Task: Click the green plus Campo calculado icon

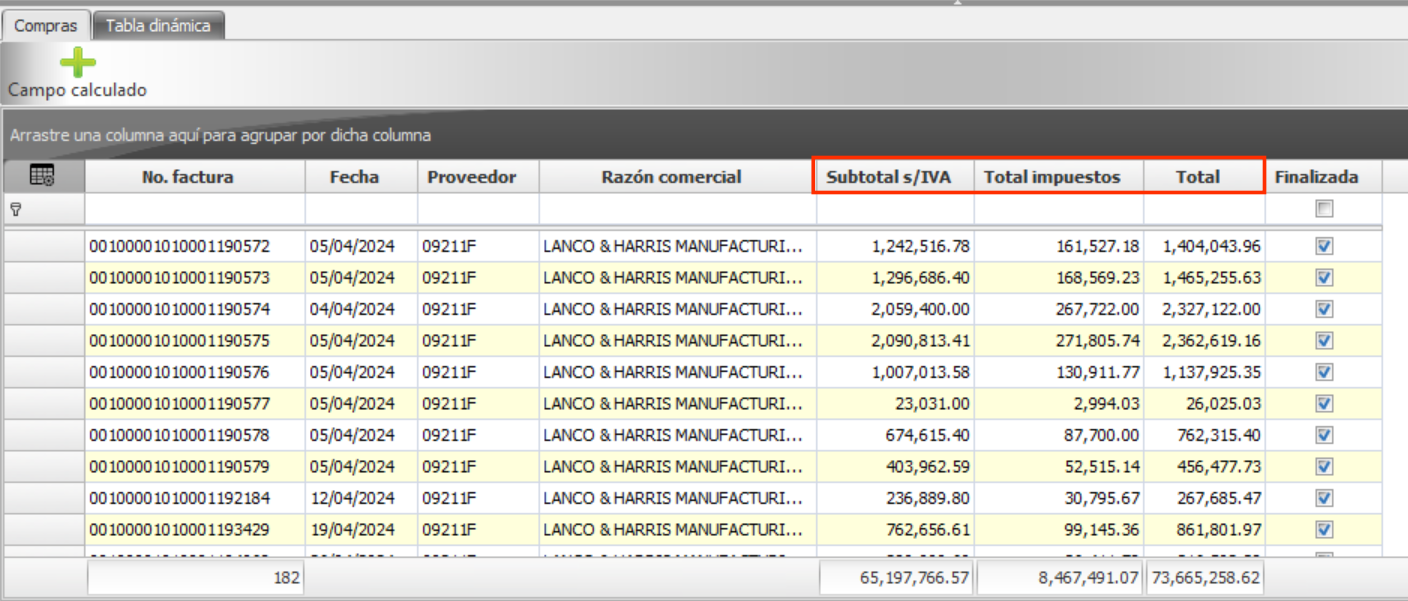Action: coord(77,64)
